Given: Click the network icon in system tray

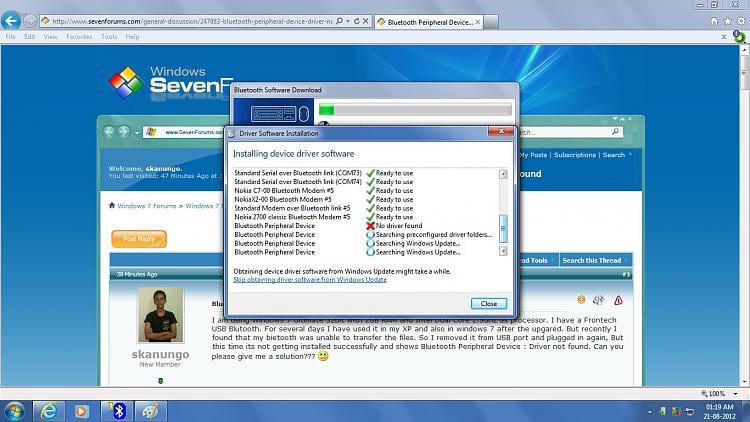Looking at the screenshot, I should [x=690, y=411].
